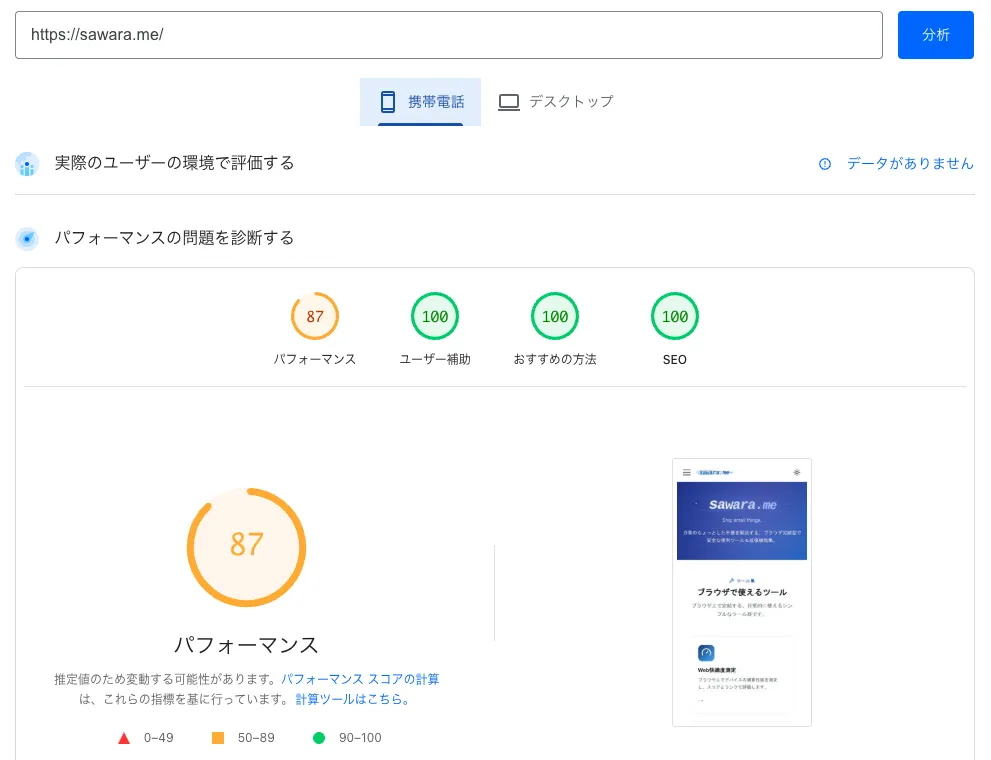Click the 50–89 legend range text
The height and width of the screenshot is (760, 991).
[256, 738]
